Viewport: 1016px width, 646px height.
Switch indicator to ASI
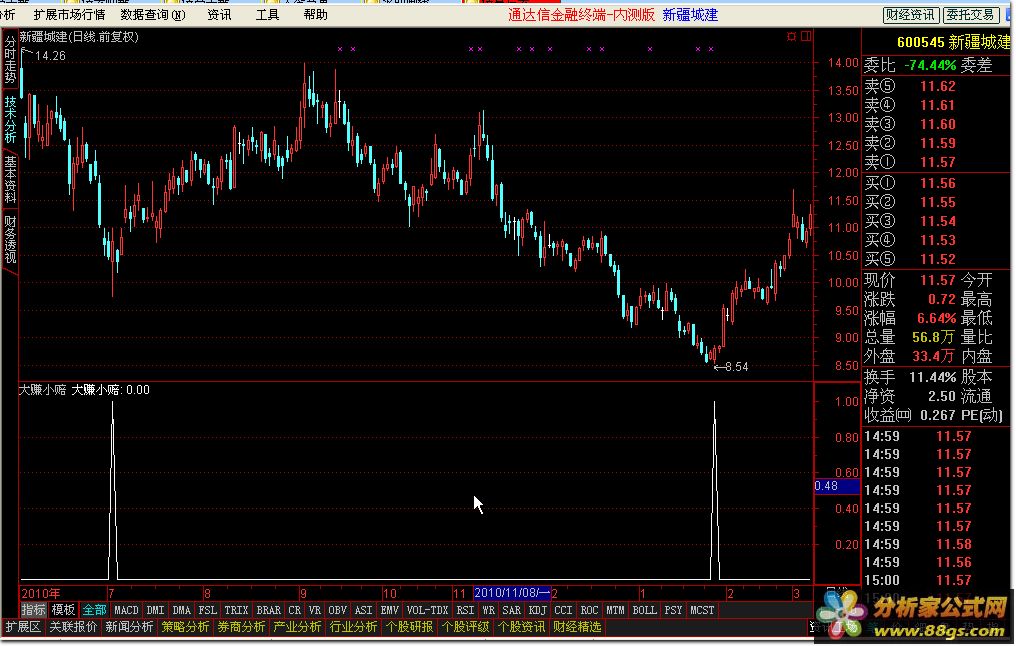364,610
